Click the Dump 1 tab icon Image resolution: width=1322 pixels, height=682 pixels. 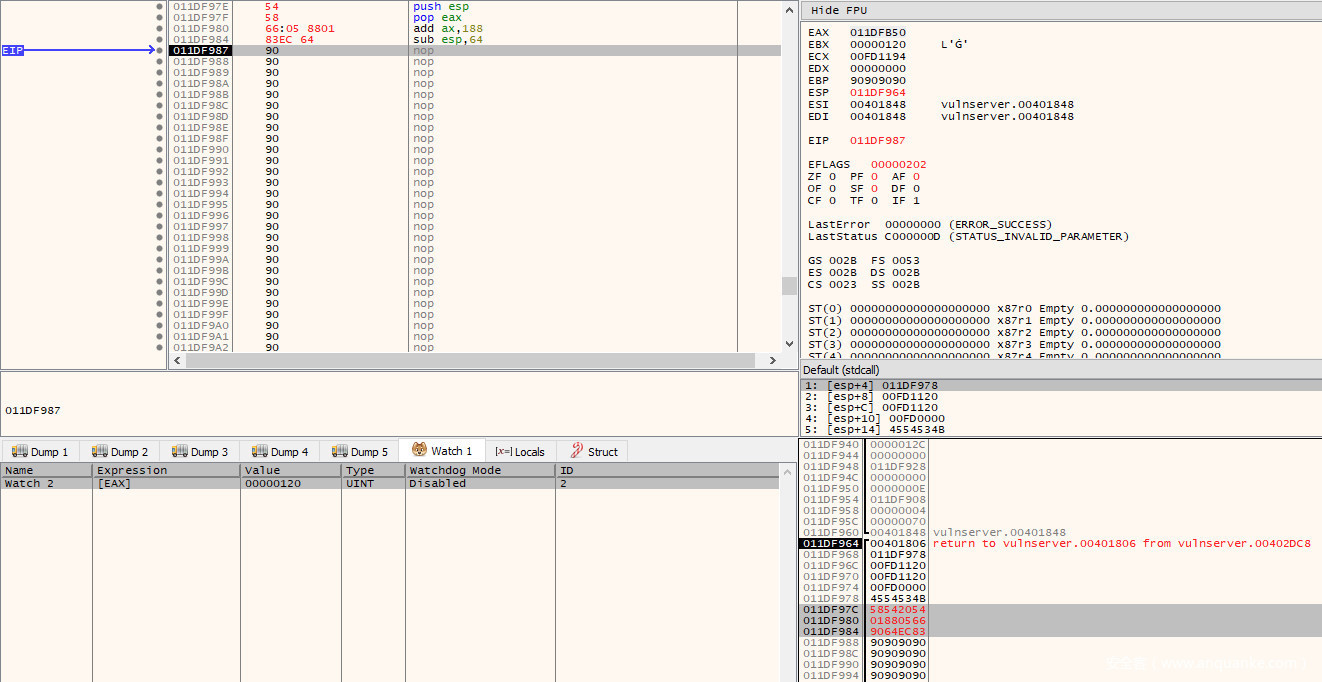pos(19,452)
